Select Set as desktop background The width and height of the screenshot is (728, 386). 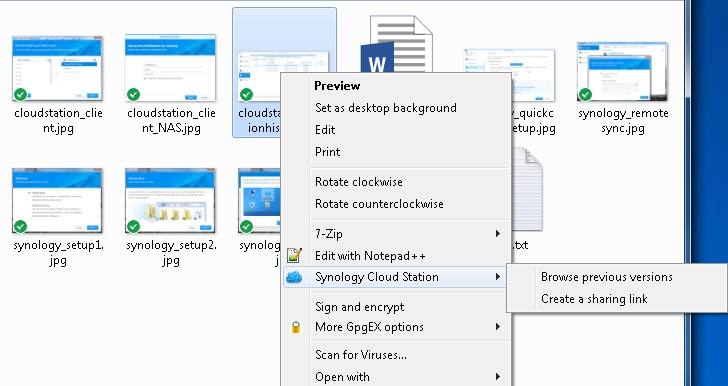(x=386, y=108)
